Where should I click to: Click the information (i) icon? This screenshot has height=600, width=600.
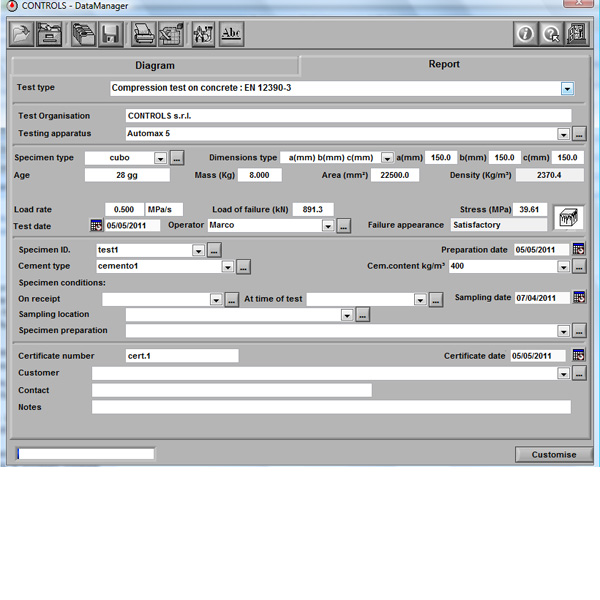pyautogui.click(x=525, y=34)
